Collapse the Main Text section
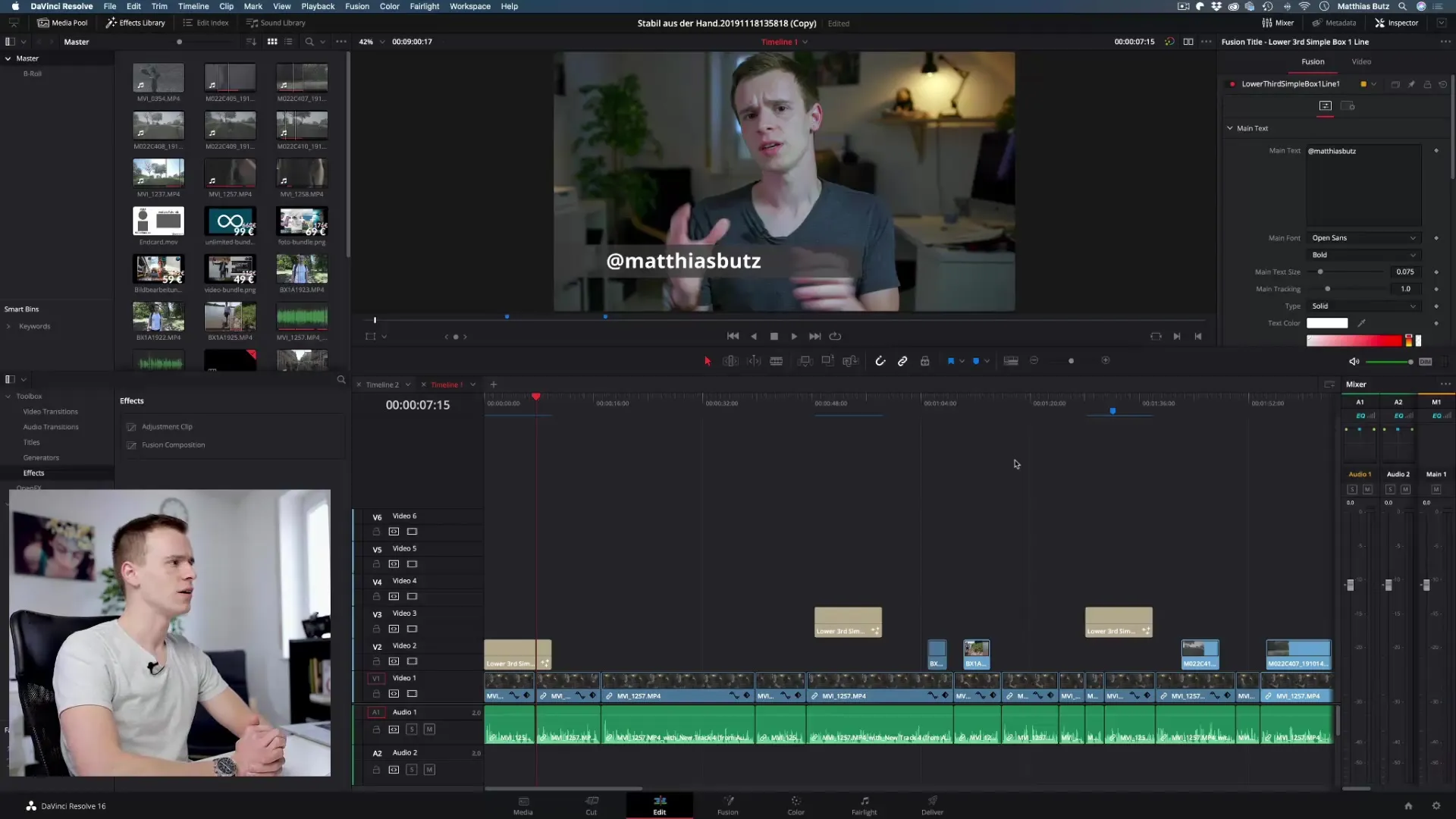Screen dimensions: 1456x819 (1230, 128)
